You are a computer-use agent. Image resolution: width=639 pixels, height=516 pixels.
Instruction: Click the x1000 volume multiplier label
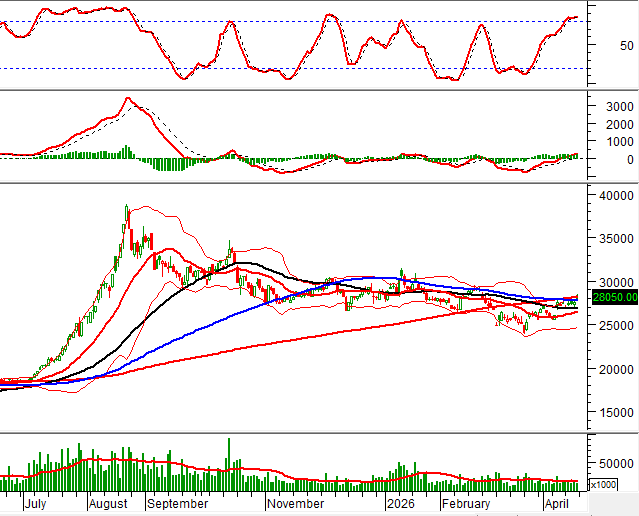(604, 484)
